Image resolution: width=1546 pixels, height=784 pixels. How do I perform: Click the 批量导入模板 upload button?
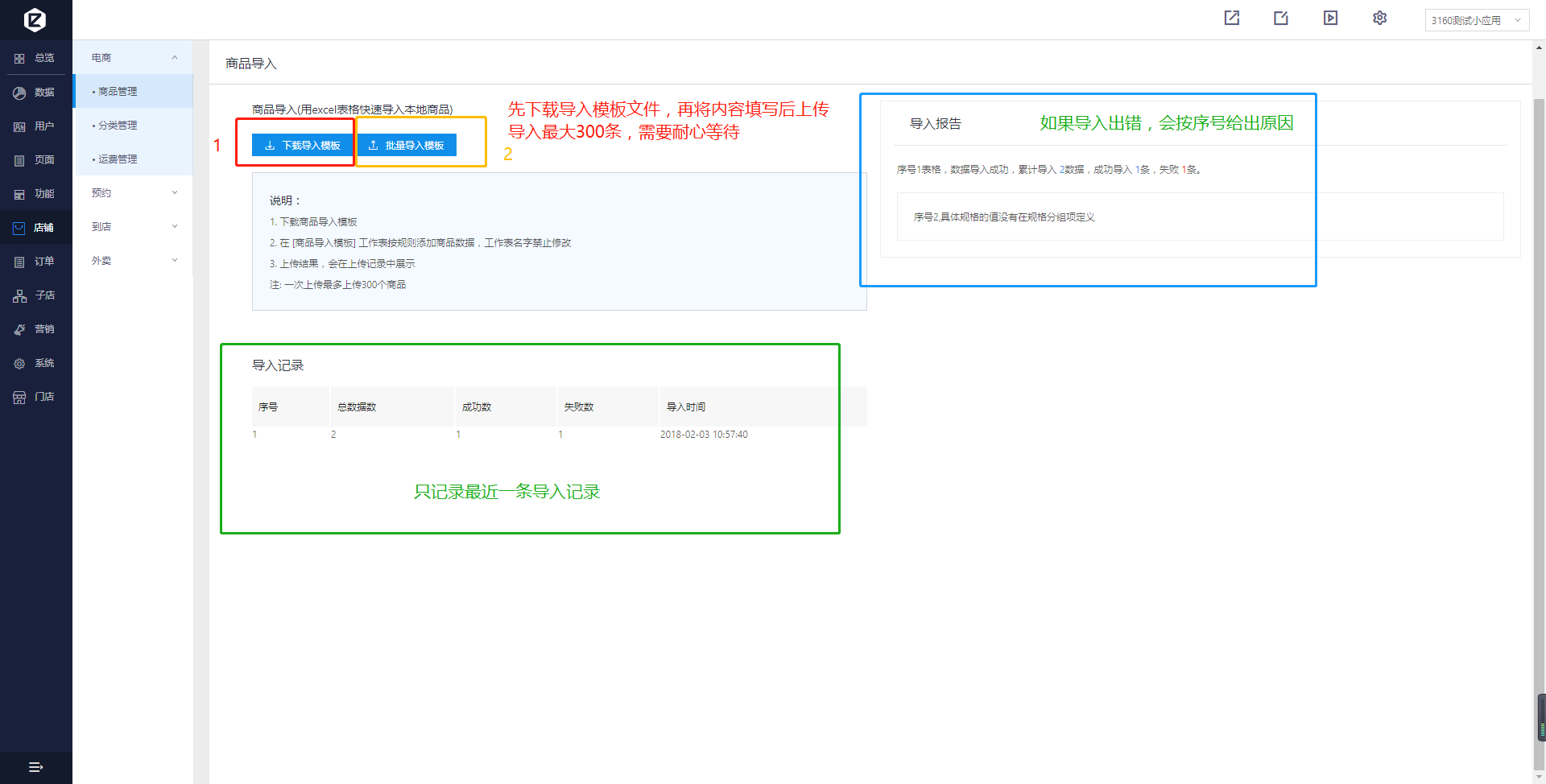406,145
